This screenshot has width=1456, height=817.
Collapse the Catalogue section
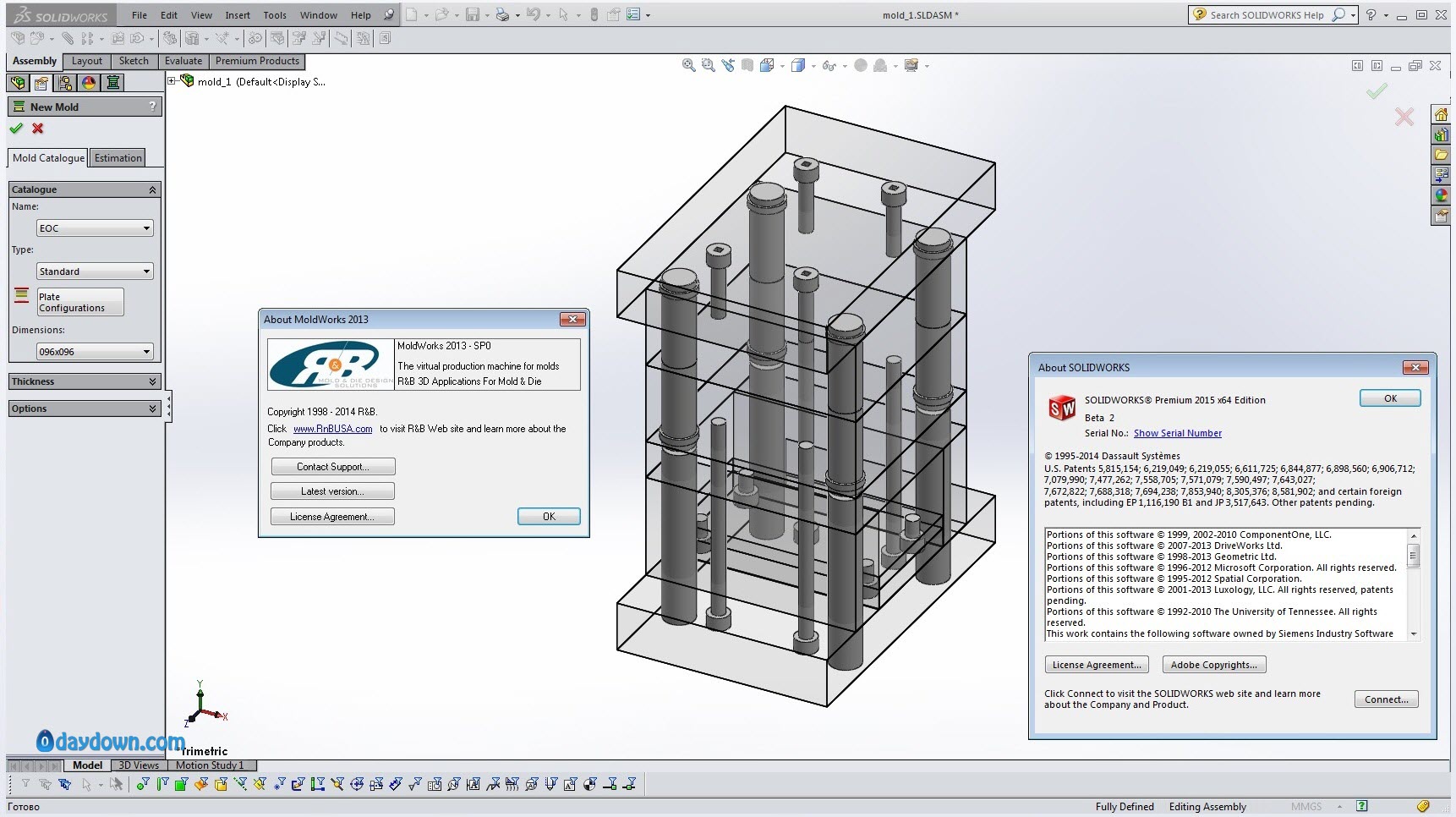[x=152, y=189]
